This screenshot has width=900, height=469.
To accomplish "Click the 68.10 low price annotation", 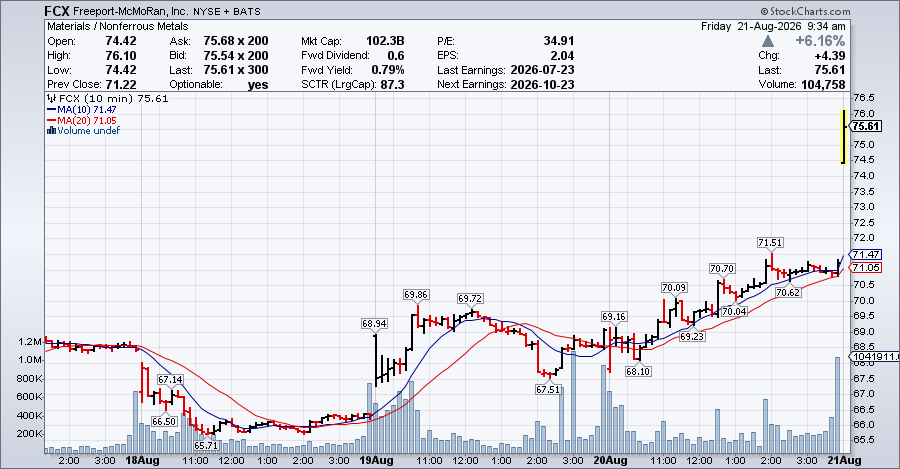I will click(638, 371).
